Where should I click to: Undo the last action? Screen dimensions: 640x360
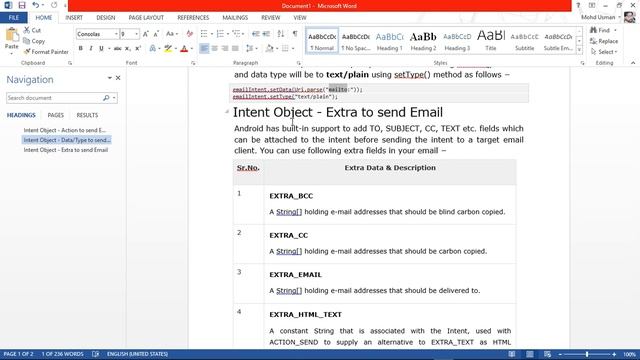36,5
